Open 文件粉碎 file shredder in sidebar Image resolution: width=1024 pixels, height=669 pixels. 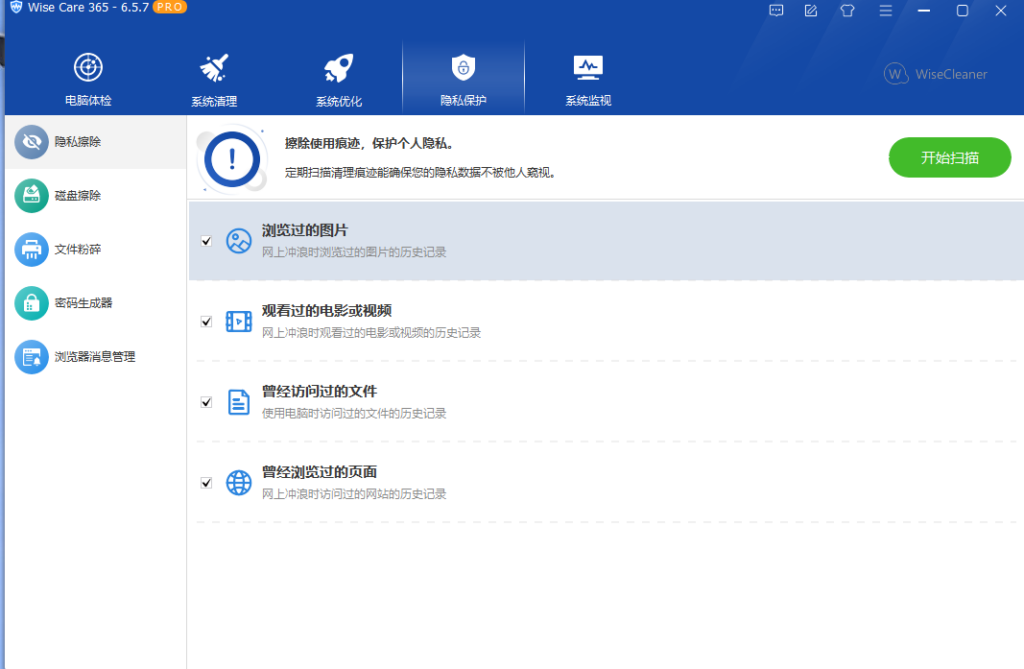[x=95, y=249]
